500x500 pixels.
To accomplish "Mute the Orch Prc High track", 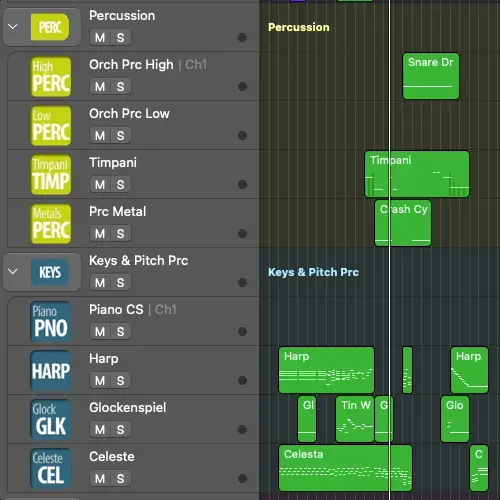I will pos(100,87).
